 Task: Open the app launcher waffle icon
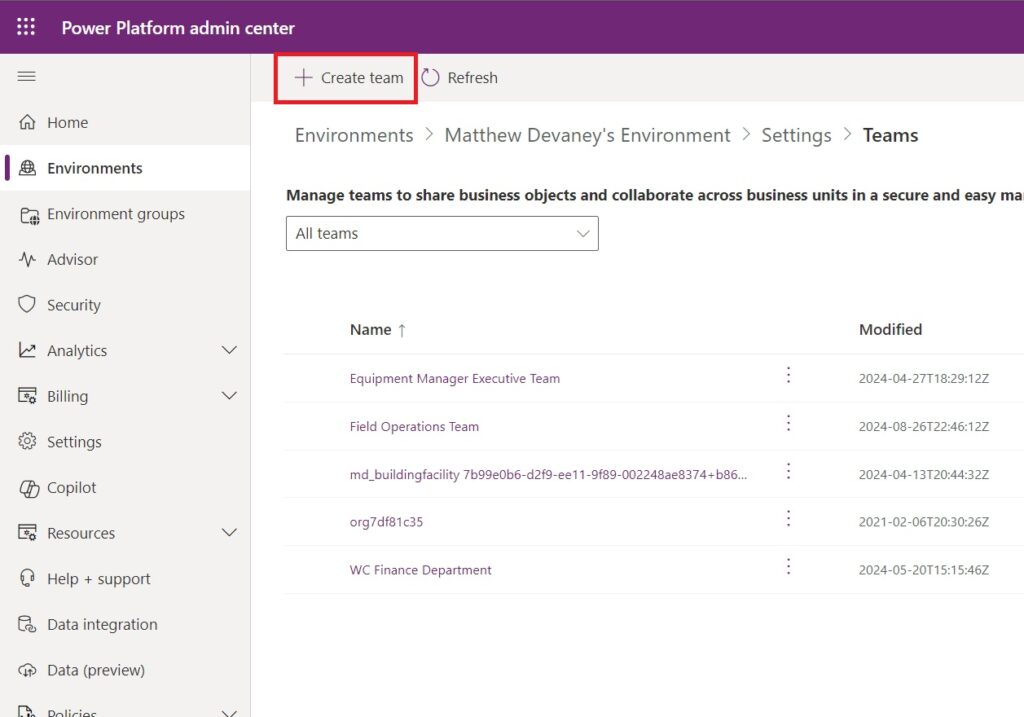tap(26, 27)
